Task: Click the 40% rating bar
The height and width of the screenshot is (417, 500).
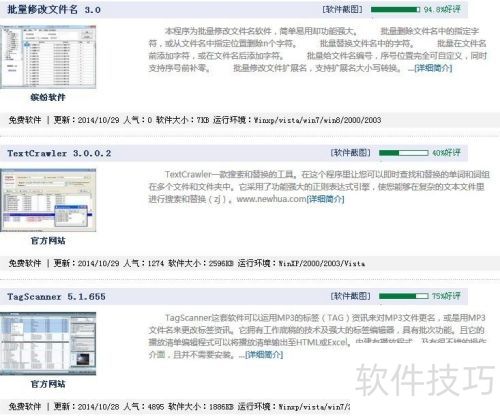Action: pos(404,153)
